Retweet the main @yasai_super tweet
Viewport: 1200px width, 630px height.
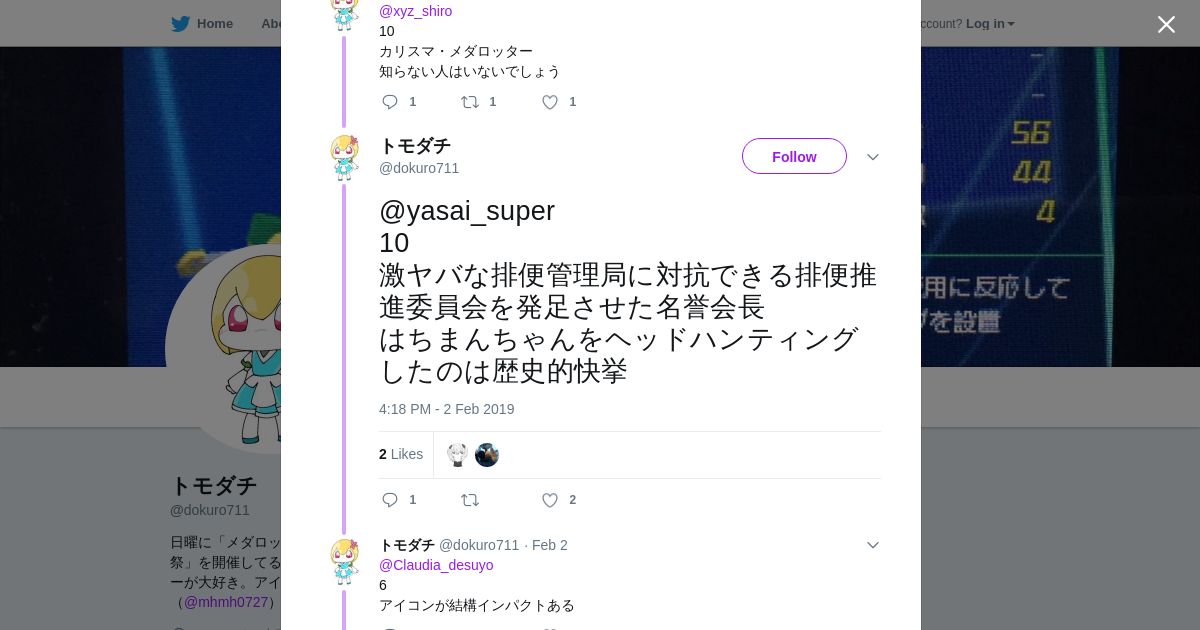(470, 500)
